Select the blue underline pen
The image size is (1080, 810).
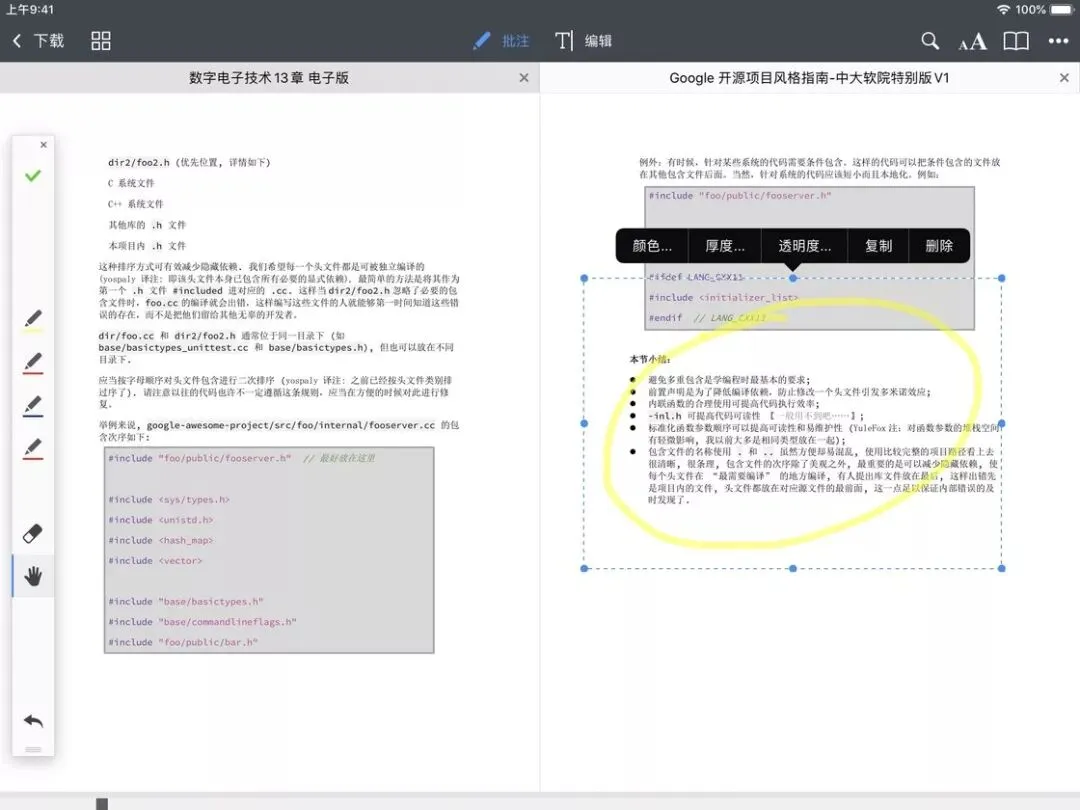pos(32,406)
